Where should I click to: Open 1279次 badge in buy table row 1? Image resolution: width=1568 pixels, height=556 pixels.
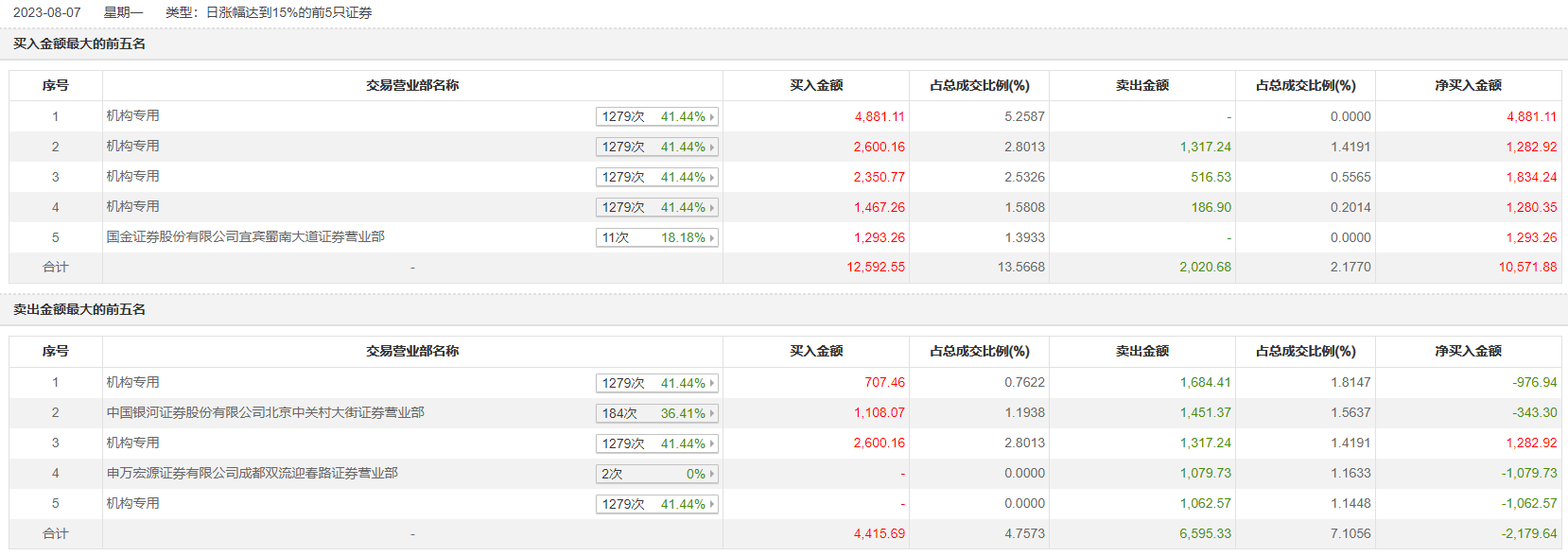[656, 116]
